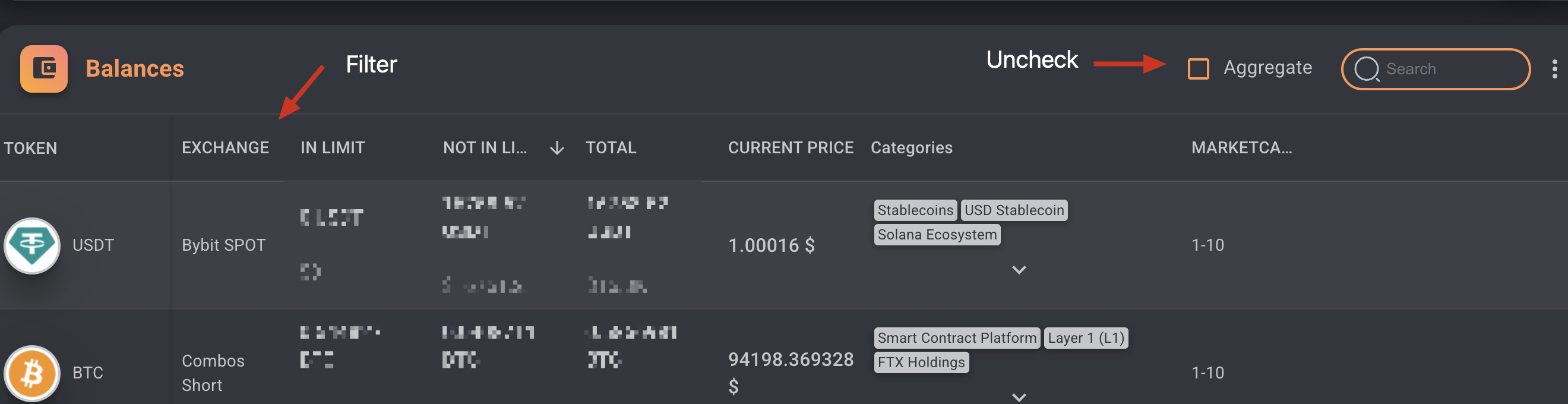Click the search magnifier icon
Image resolution: width=1568 pixels, height=404 pixels.
coord(1367,69)
